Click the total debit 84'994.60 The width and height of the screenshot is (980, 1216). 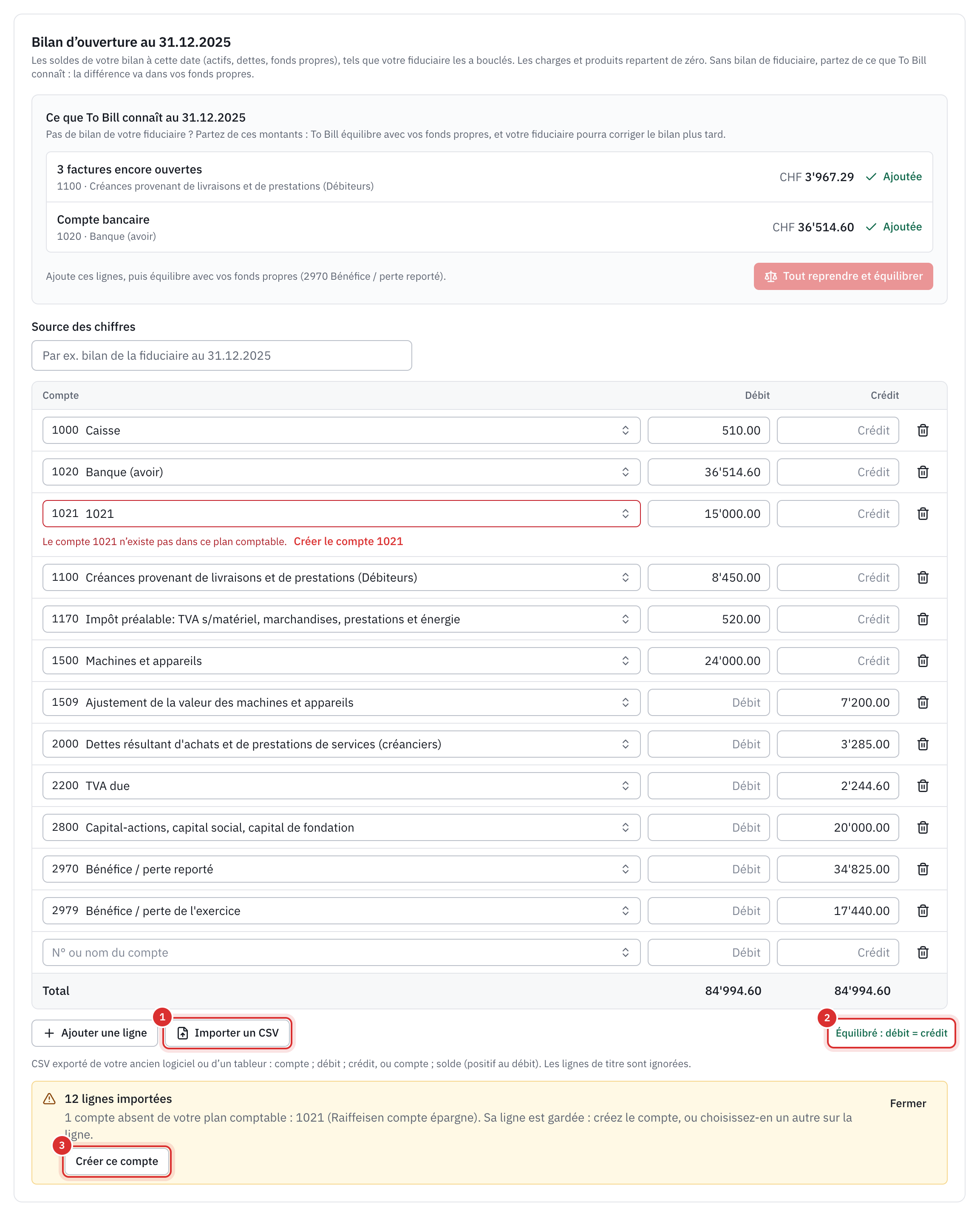coord(733,991)
